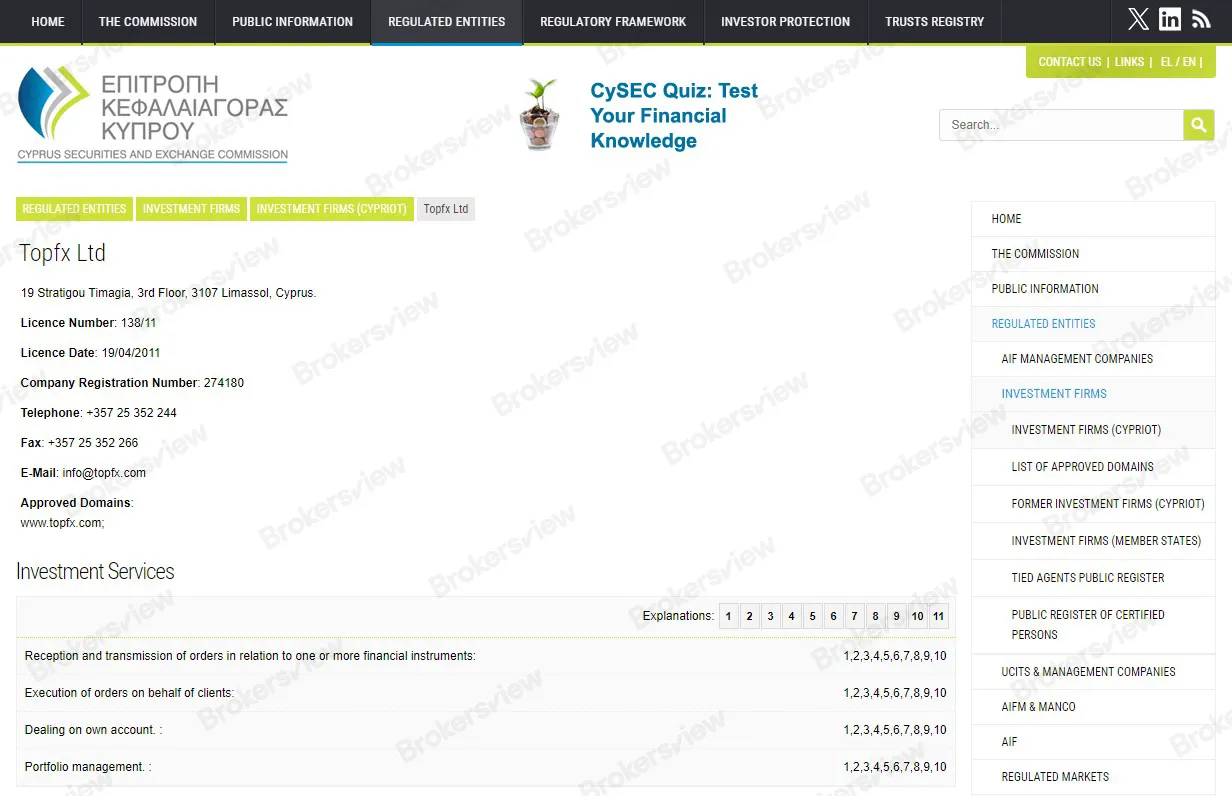Select explanation number 6
The image size is (1232, 796).
coord(833,616)
